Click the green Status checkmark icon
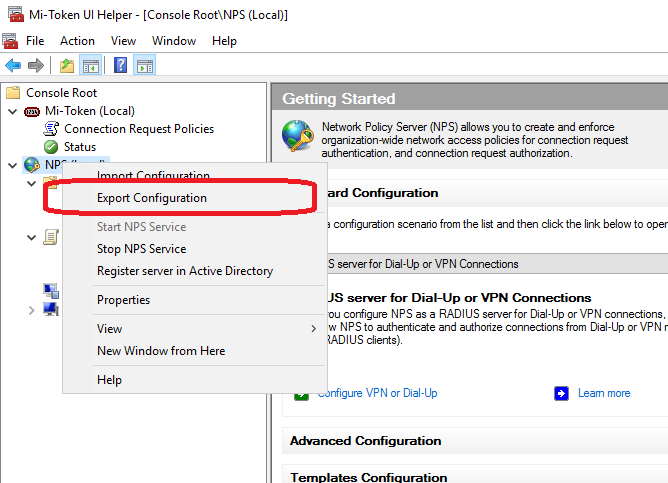The height and width of the screenshot is (483, 668). [51, 147]
